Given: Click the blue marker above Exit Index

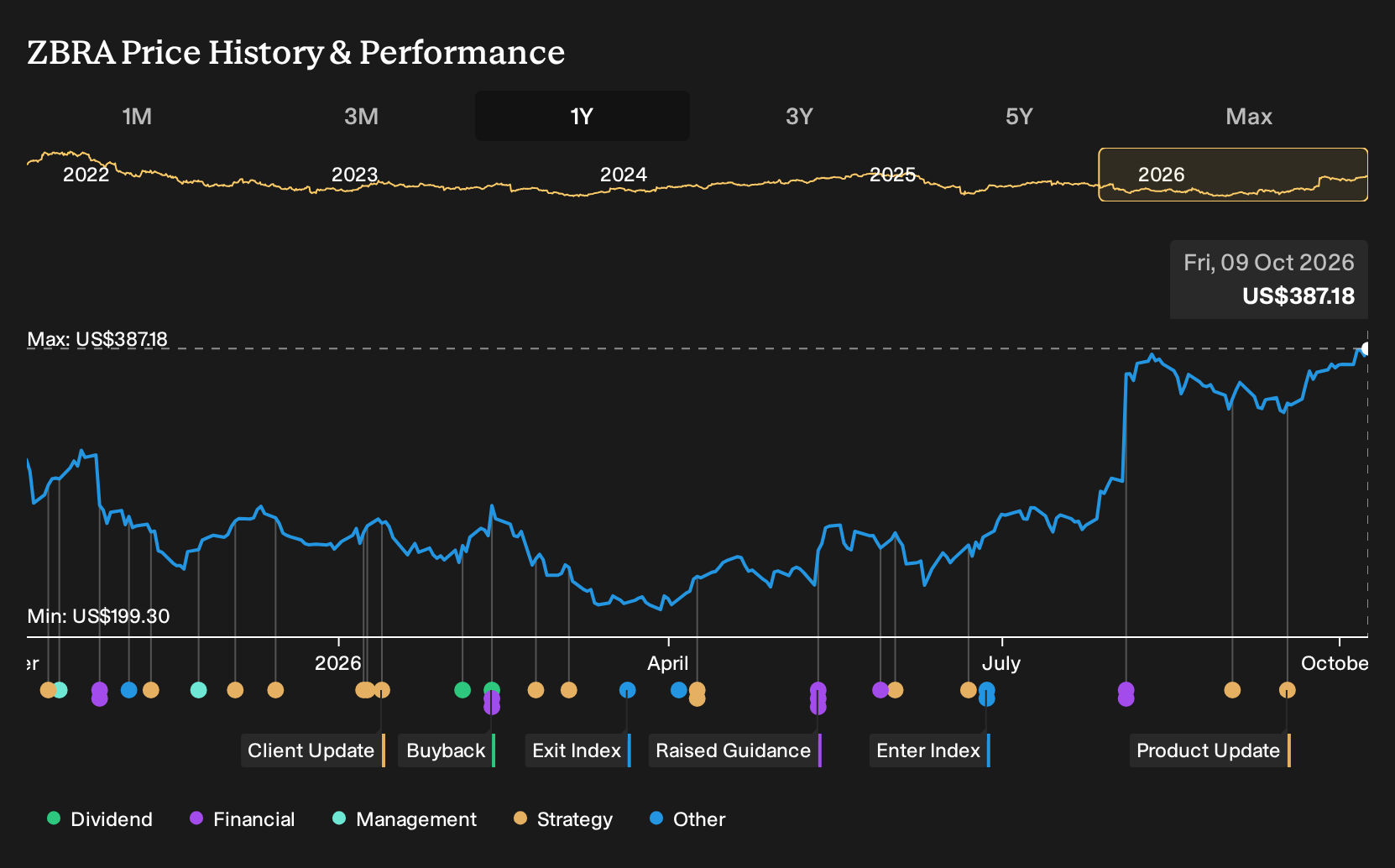Looking at the screenshot, I should pos(627,690).
